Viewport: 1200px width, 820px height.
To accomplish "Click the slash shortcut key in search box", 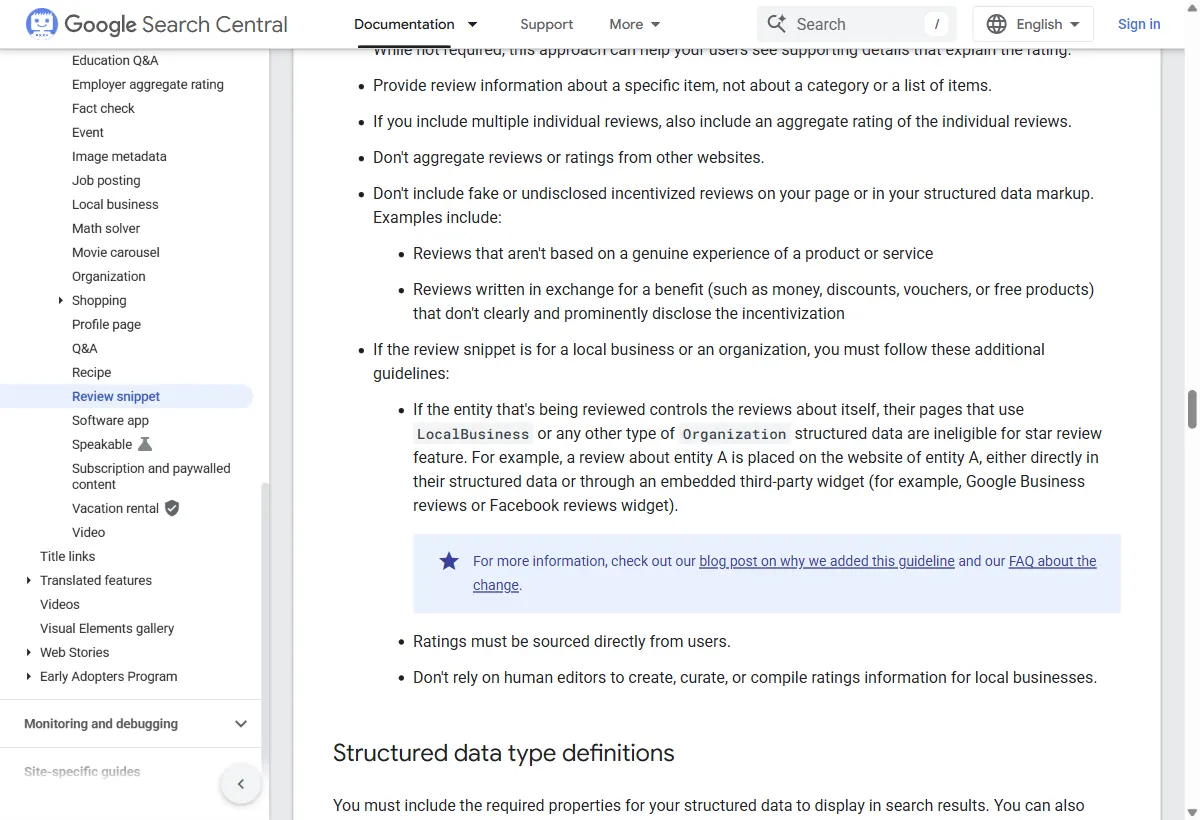I will pos(937,24).
